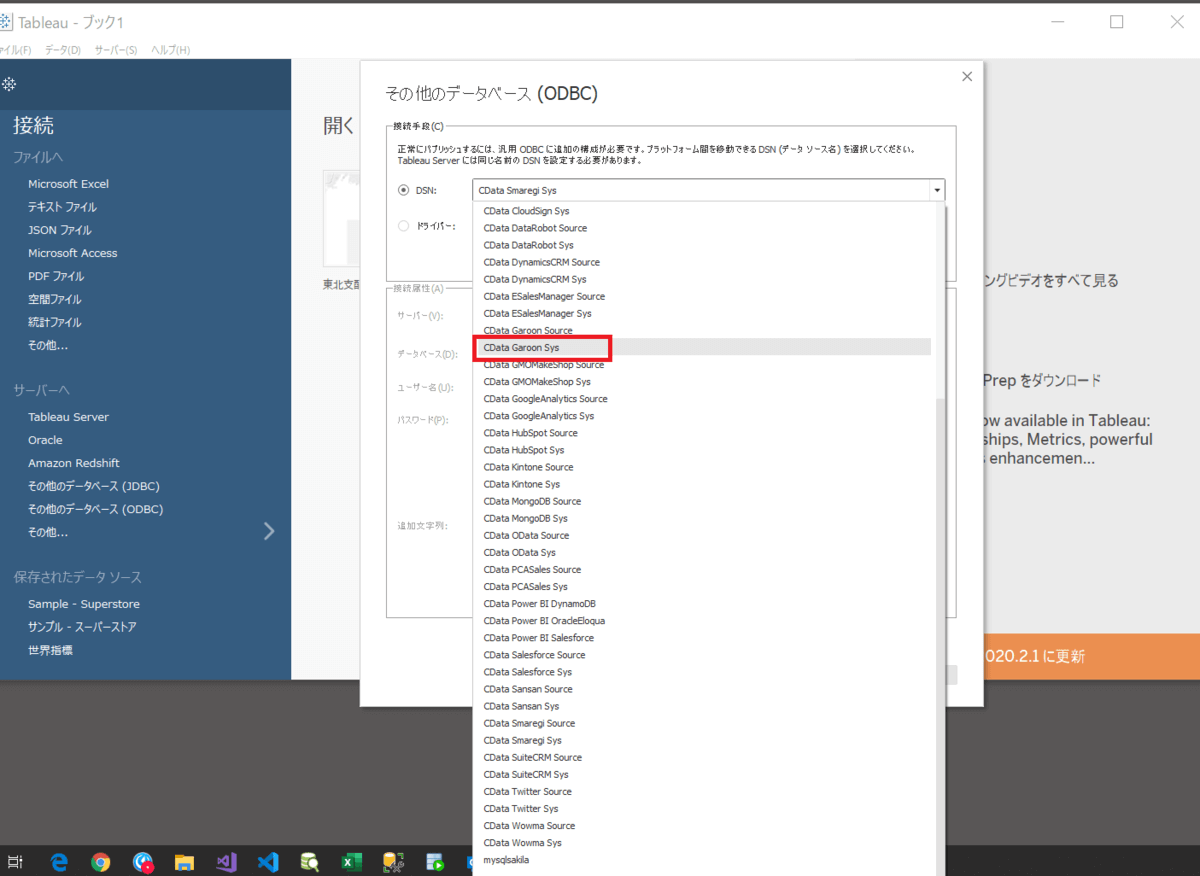The width and height of the screenshot is (1200, 876).
Task: Connect to テキスト ファイル
Action: coord(62,207)
